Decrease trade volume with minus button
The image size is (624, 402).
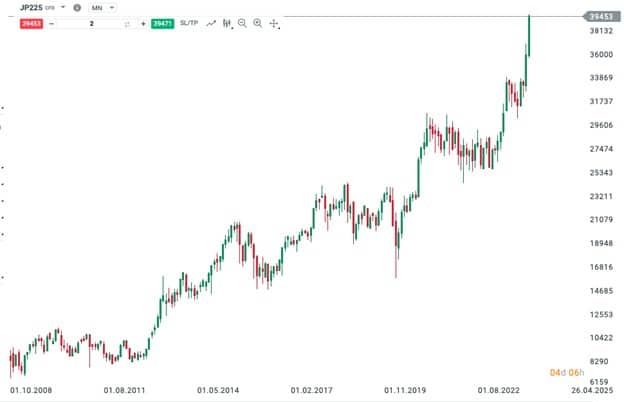pyautogui.click(x=51, y=24)
